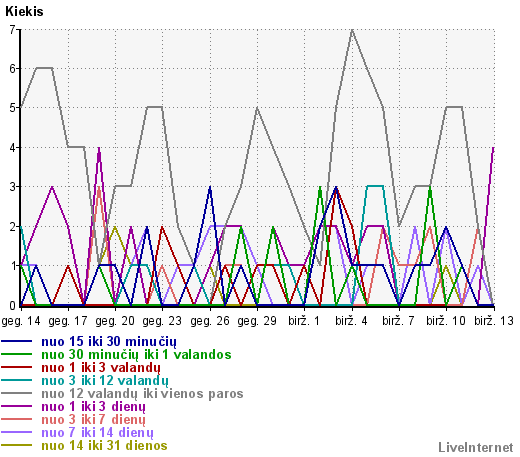Image resolution: width=520 pixels, height=457 pixels.
Task: Click the 'nuo 15 iki 30 minučių' legend label
Action: 109,342
